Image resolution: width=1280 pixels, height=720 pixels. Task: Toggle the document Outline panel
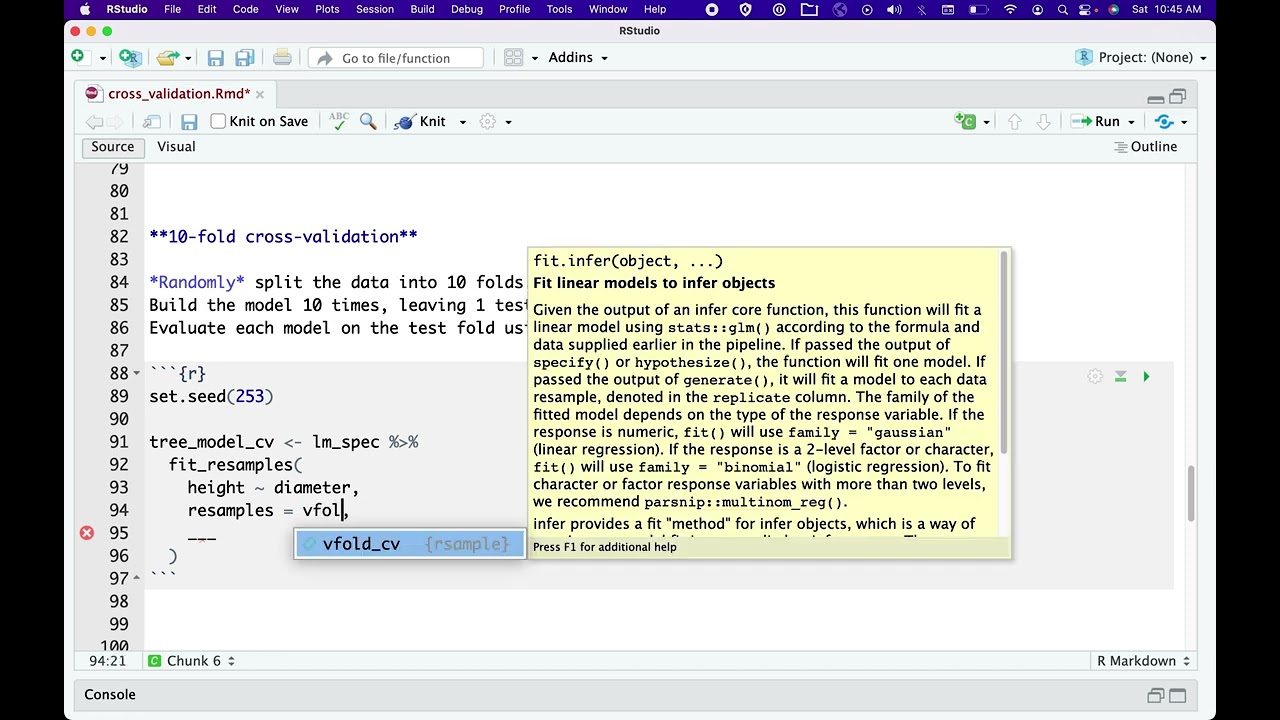(1145, 147)
